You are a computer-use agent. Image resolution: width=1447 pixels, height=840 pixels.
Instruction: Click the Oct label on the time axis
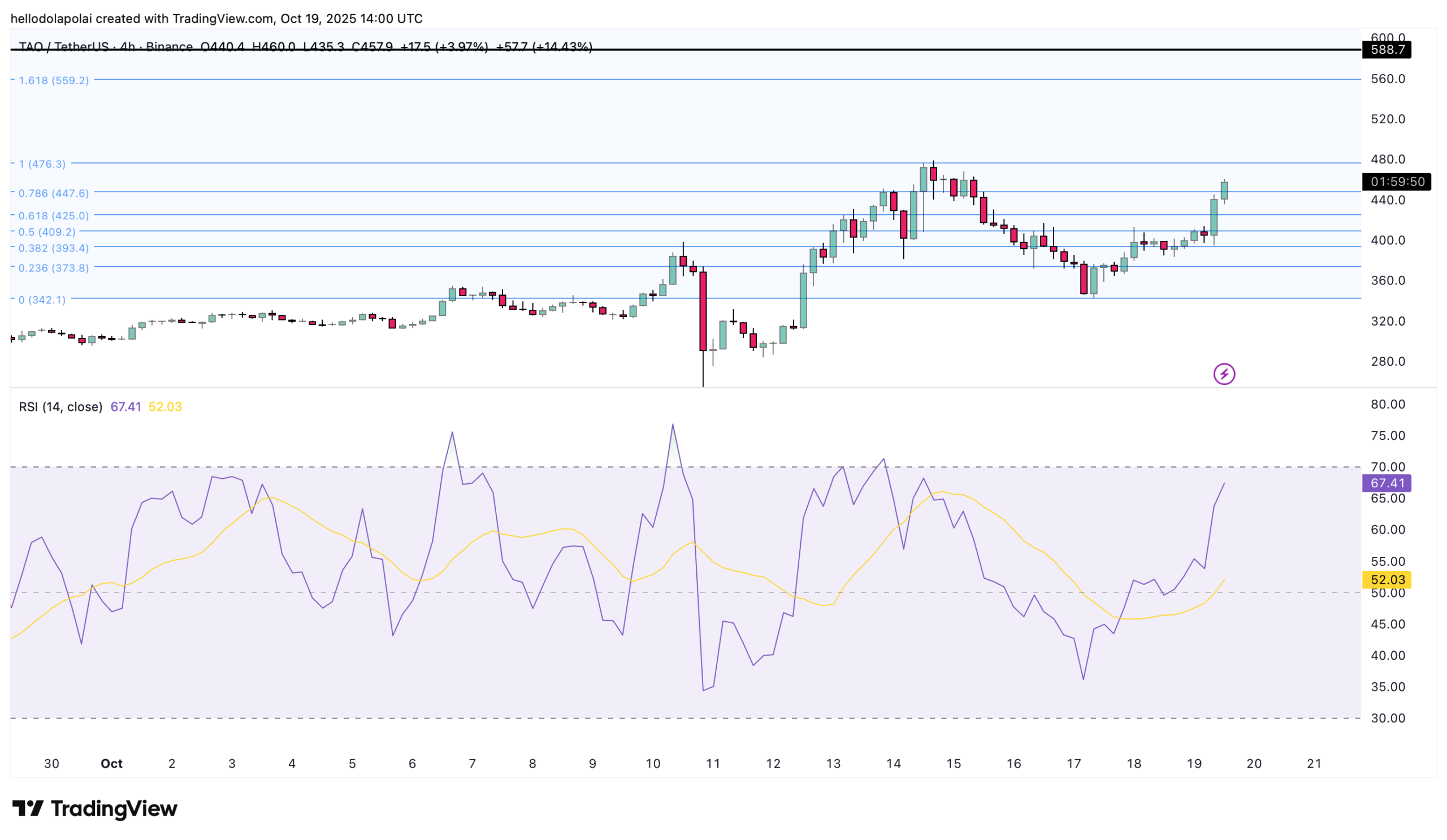tap(112, 764)
